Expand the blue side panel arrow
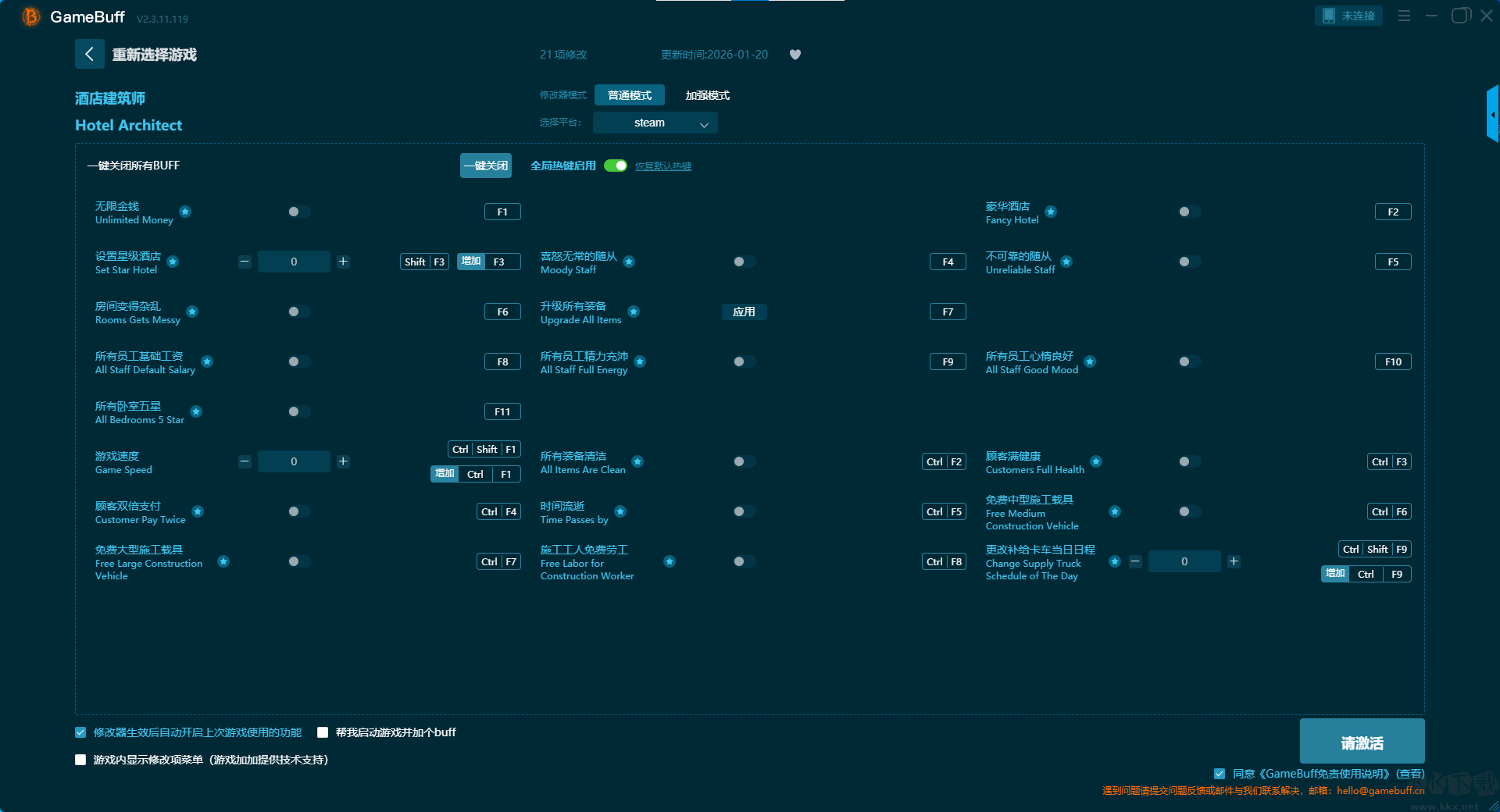Image resolution: width=1500 pixels, height=812 pixels. coord(1492,115)
